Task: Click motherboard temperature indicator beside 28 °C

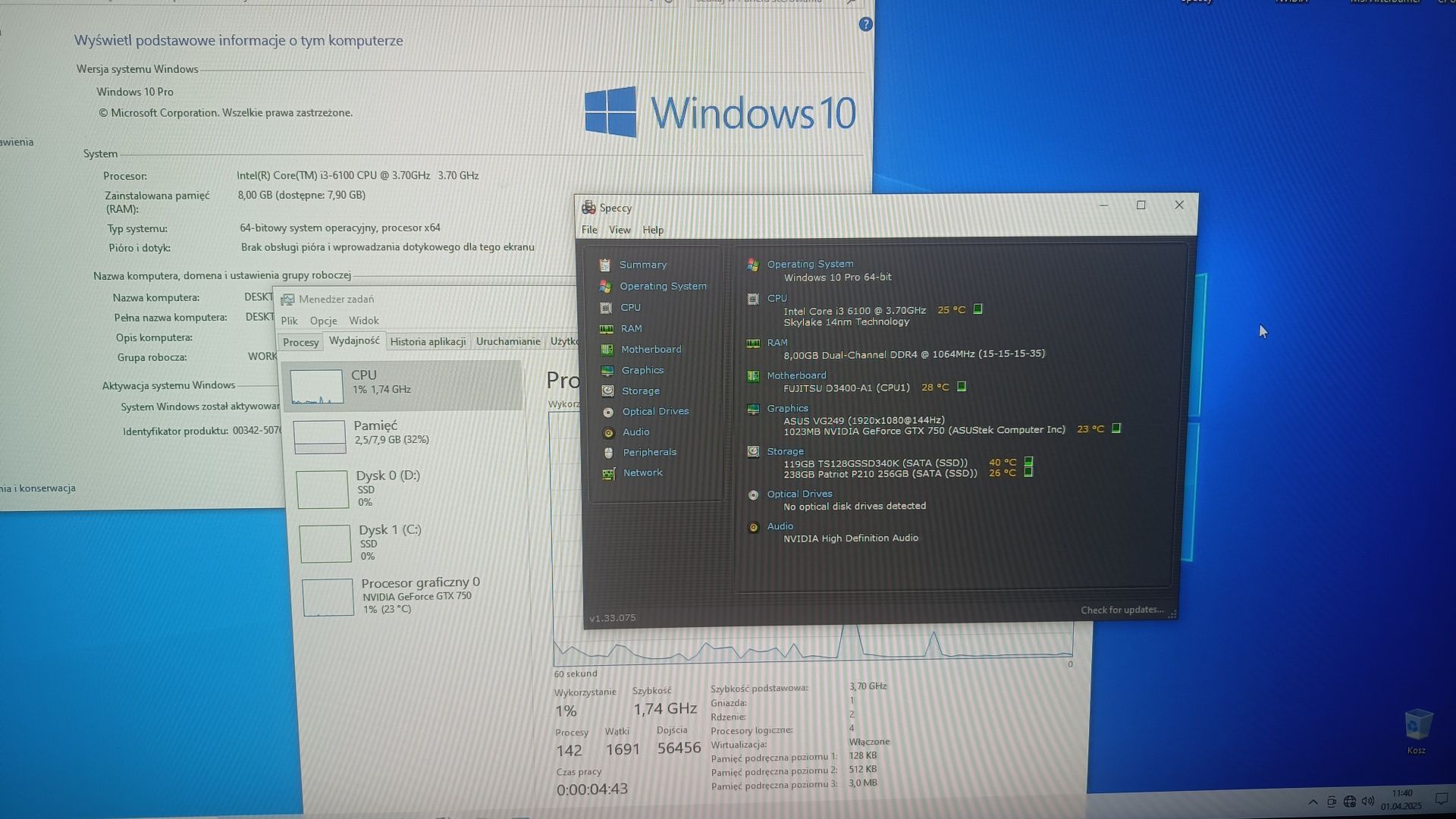Action: 961,387
